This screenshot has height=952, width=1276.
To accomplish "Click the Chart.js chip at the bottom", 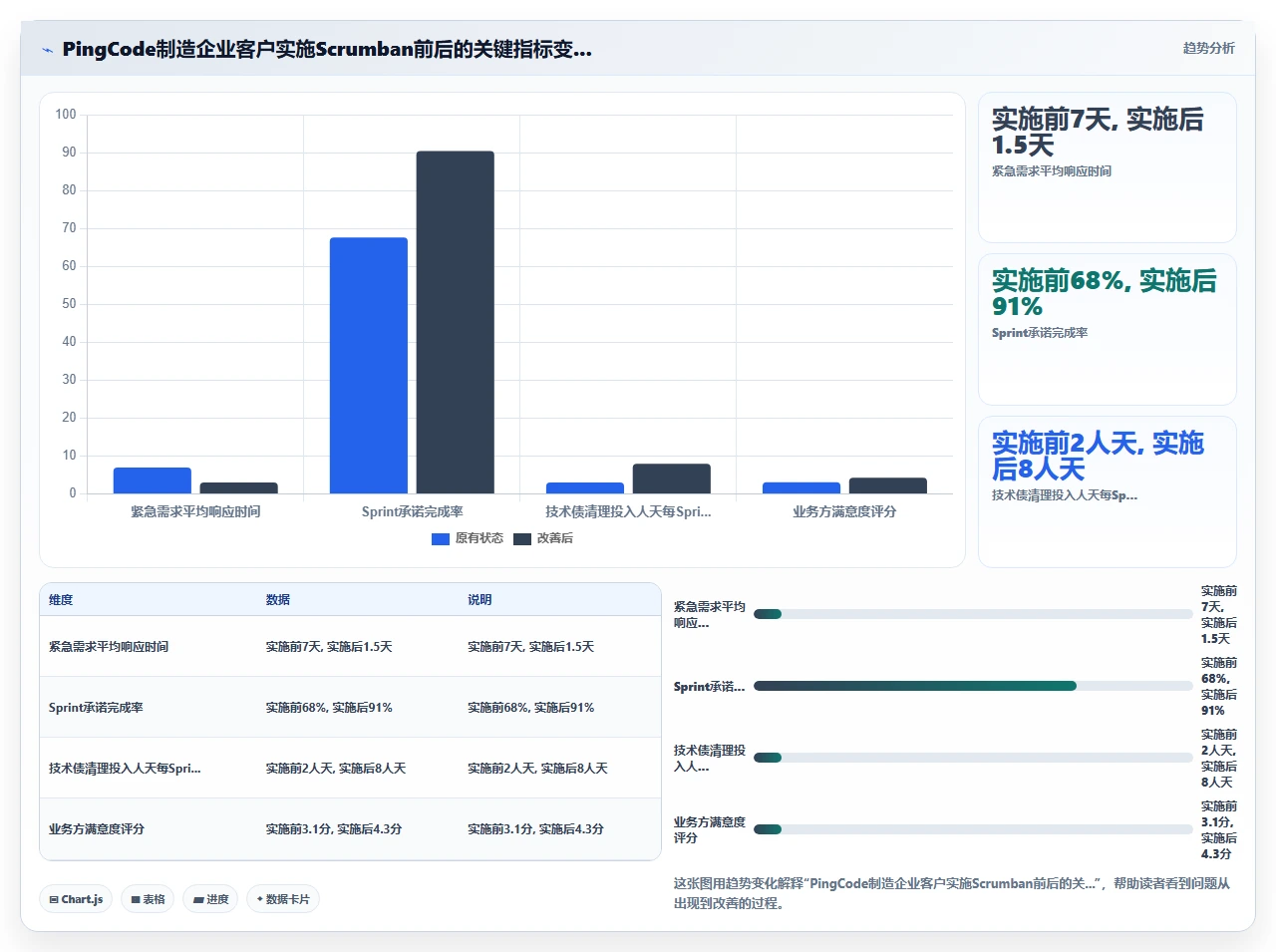I will pos(76,899).
